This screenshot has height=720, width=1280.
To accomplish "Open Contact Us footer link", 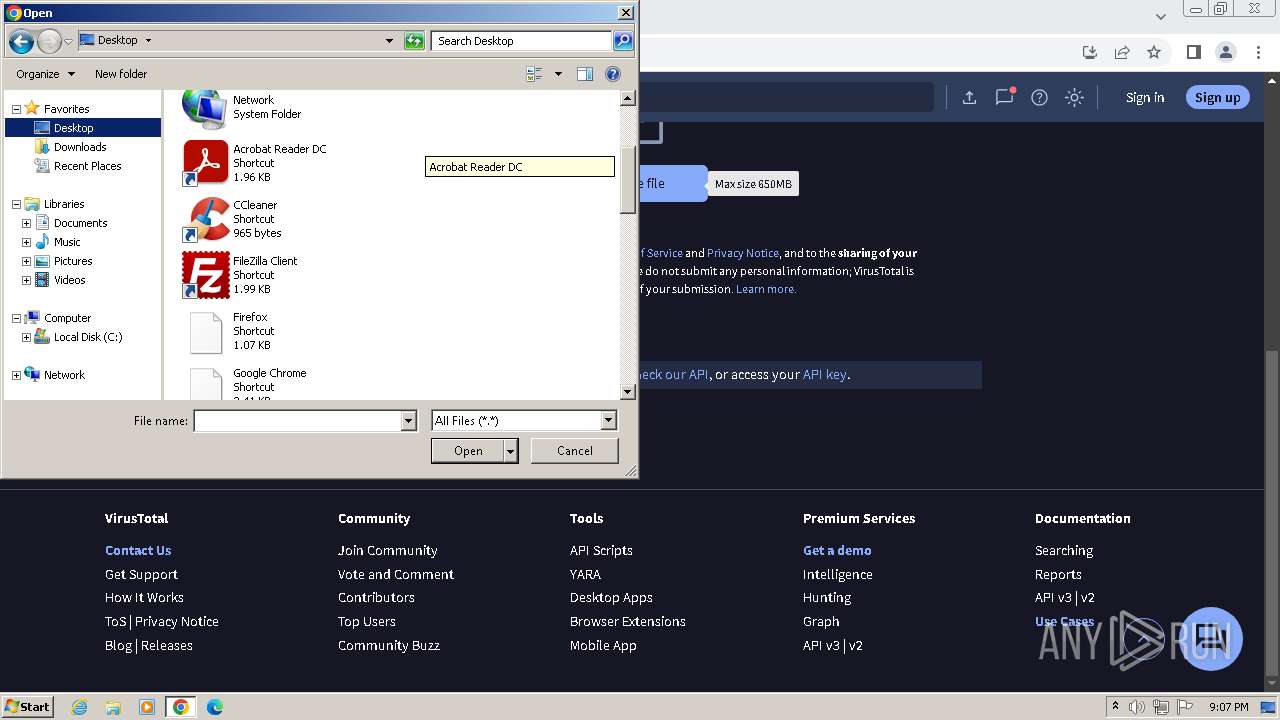I will coord(138,550).
